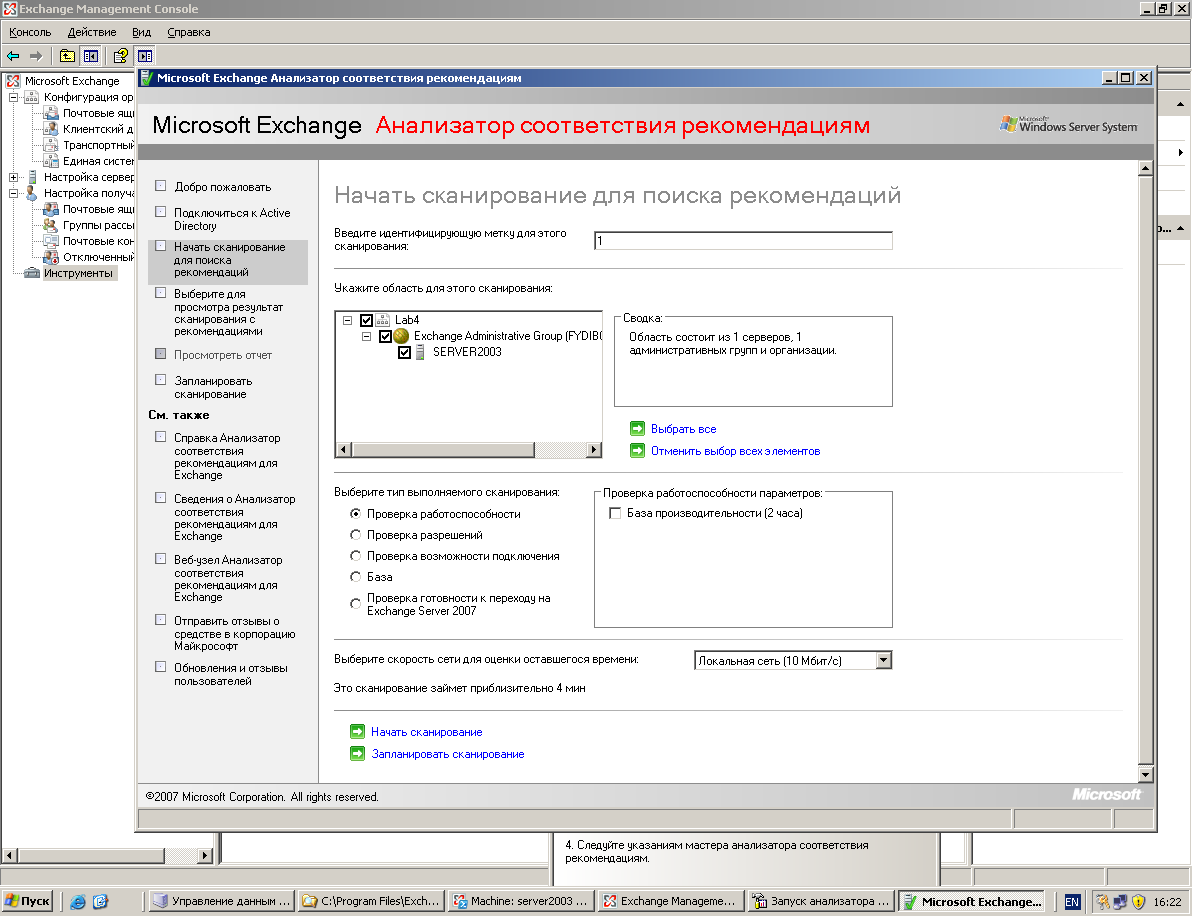The image size is (1192, 916).
Task: Click the Back arrow toolbar icon
Action: pyautogui.click(x=13, y=55)
